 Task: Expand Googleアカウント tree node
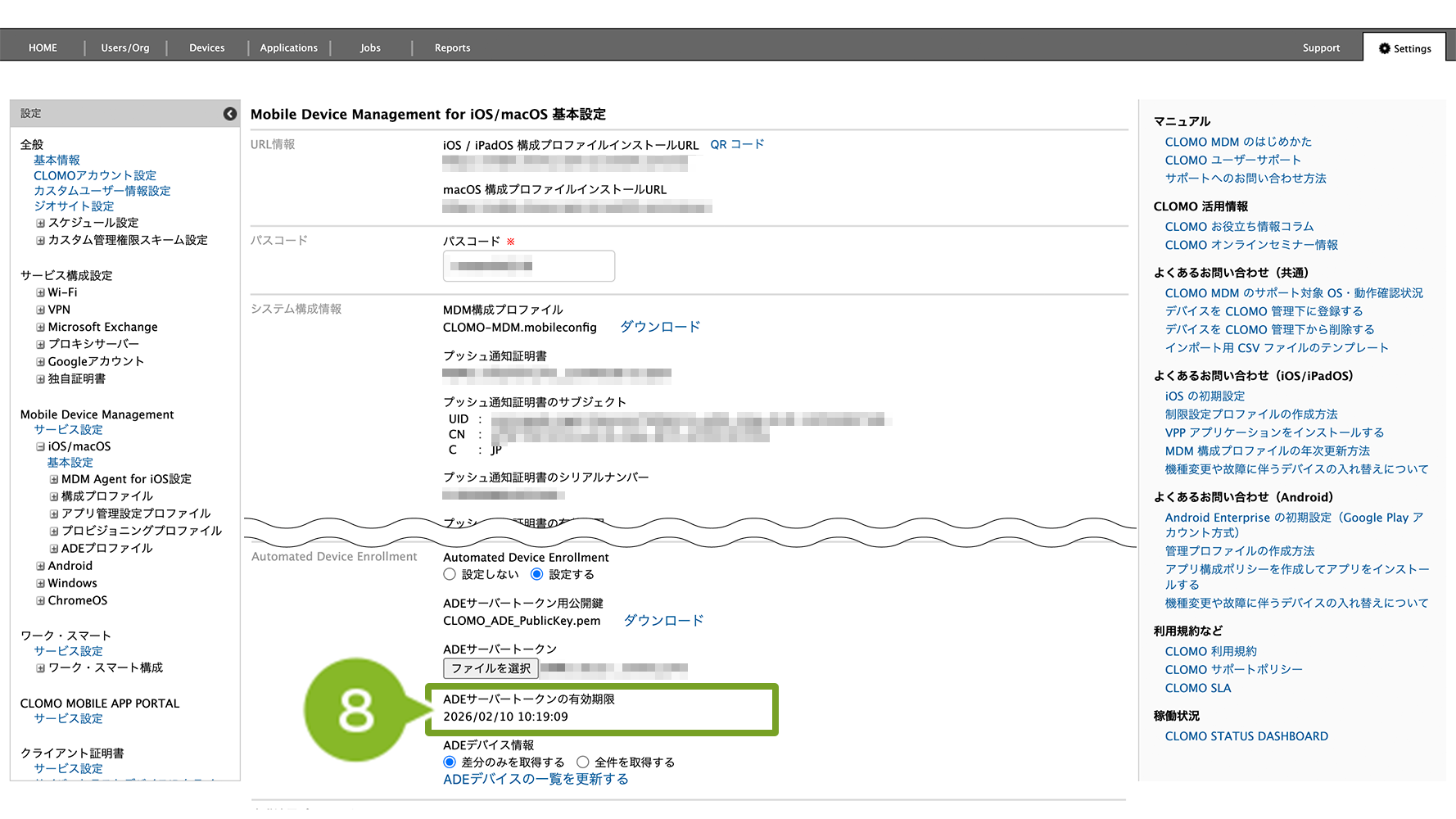40,361
